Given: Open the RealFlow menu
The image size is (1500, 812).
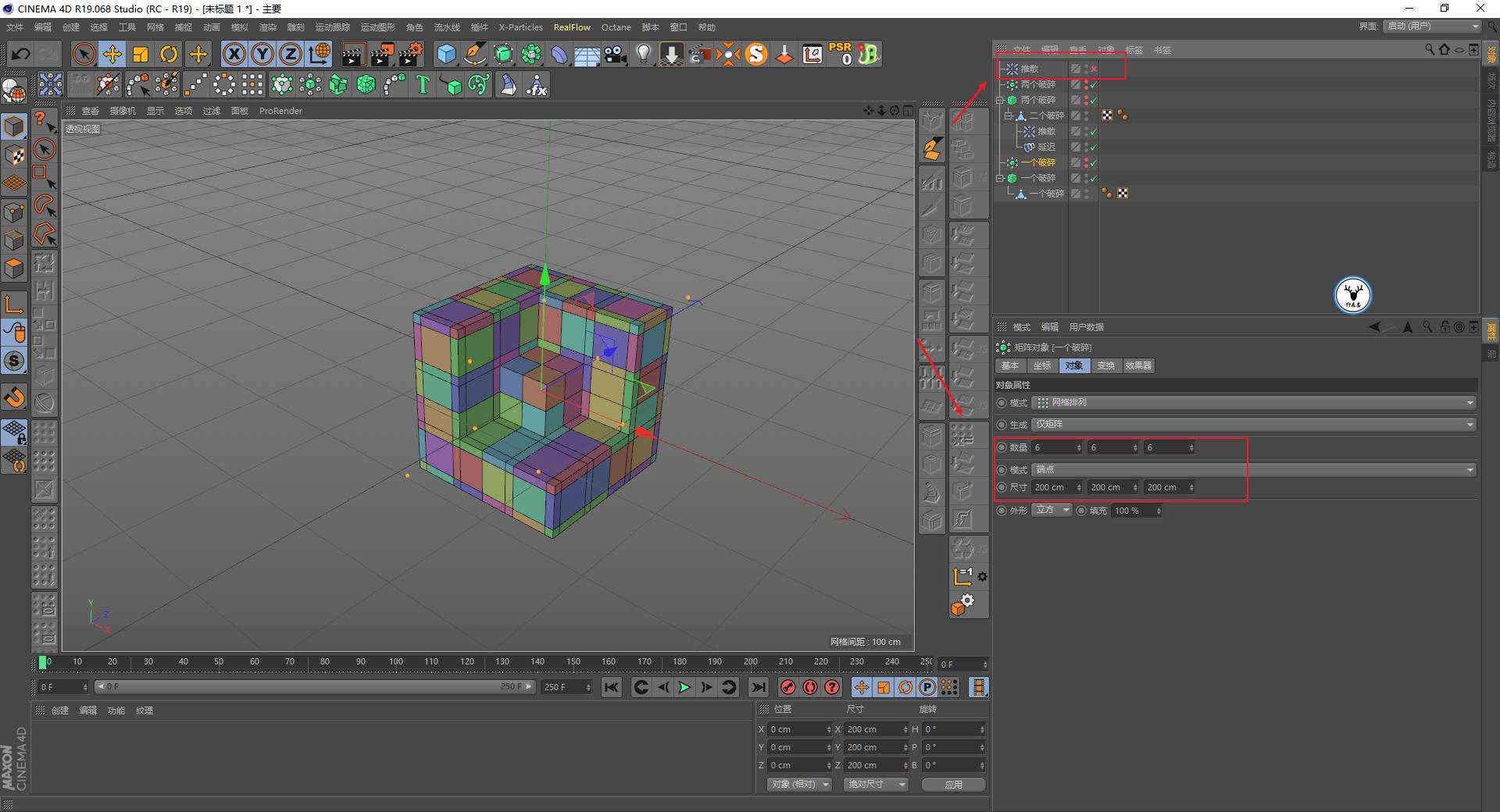Looking at the screenshot, I should [x=572, y=27].
